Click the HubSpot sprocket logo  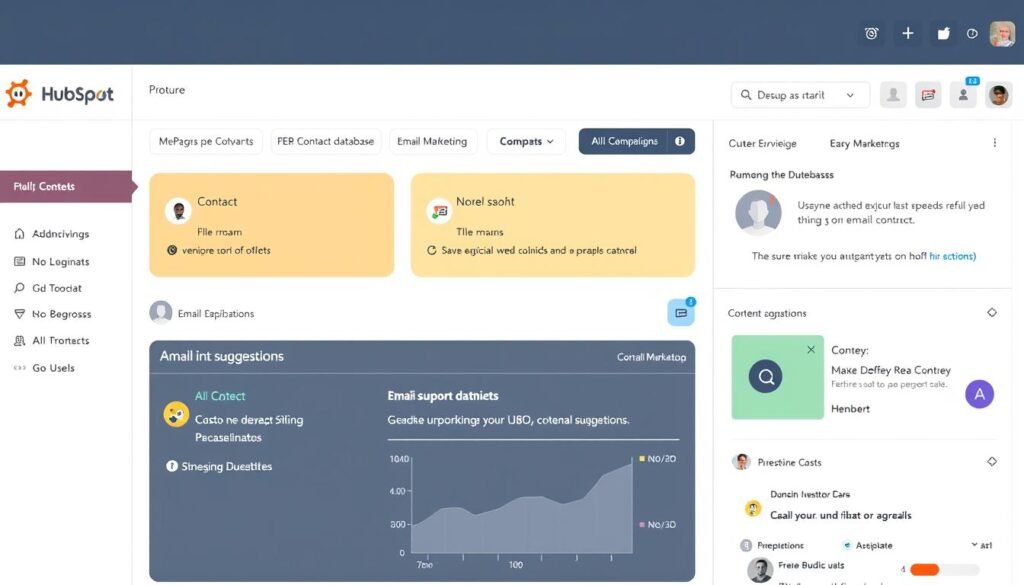coord(17,93)
